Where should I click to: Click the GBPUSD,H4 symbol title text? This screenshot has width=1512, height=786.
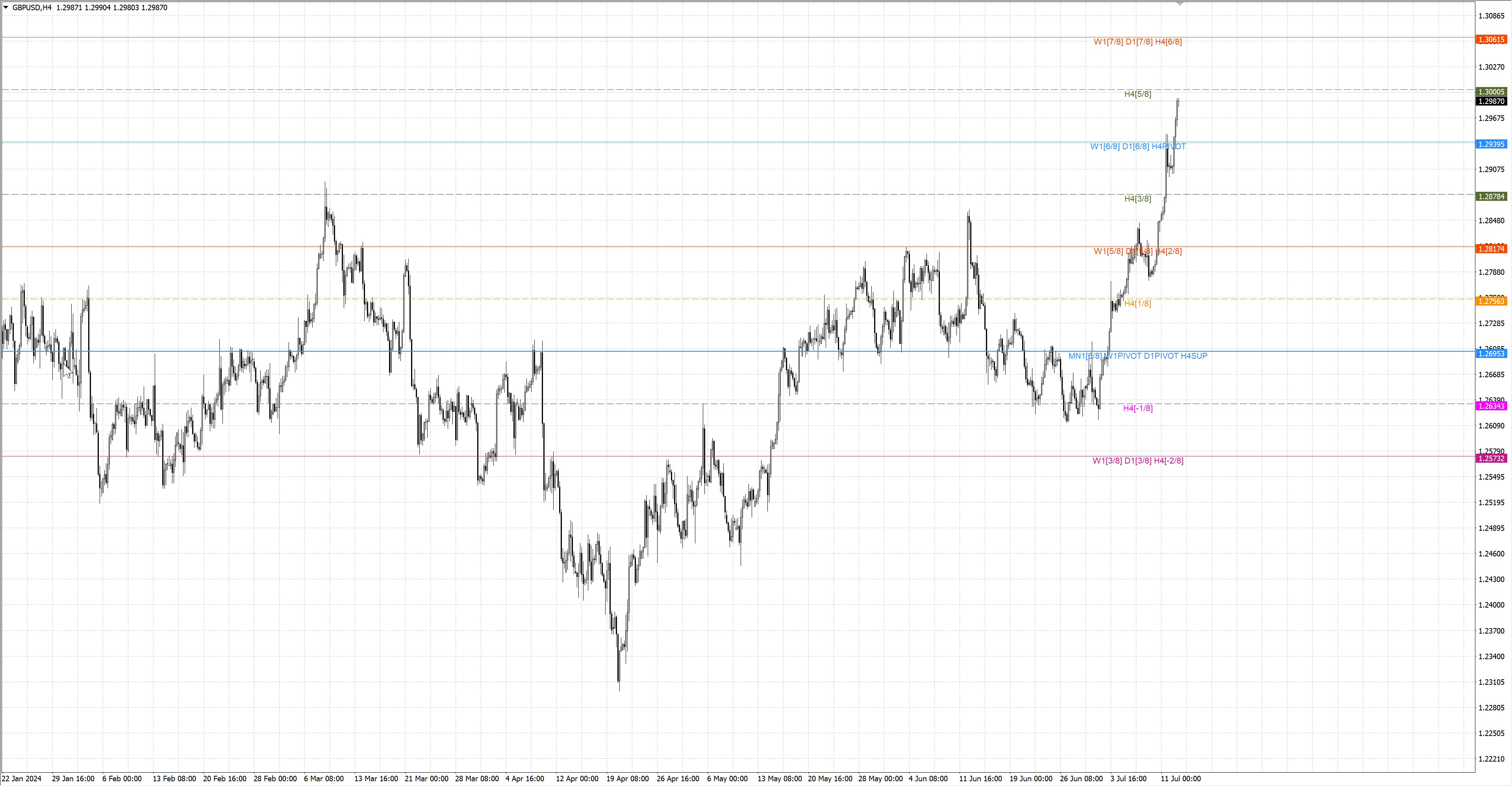(x=31, y=7)
